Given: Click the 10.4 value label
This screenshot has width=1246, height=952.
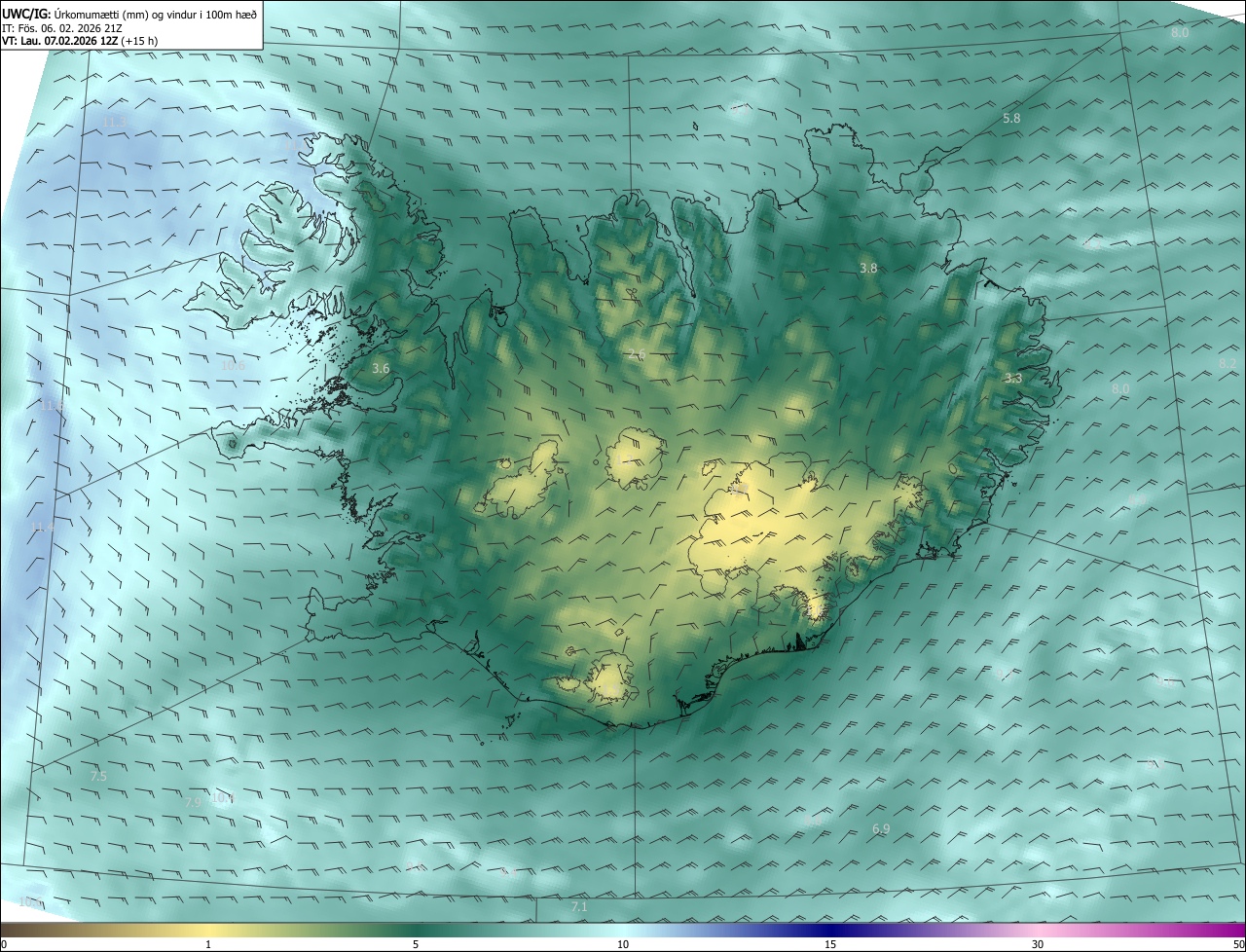Looking at the screenshot, I should (223, 798).
